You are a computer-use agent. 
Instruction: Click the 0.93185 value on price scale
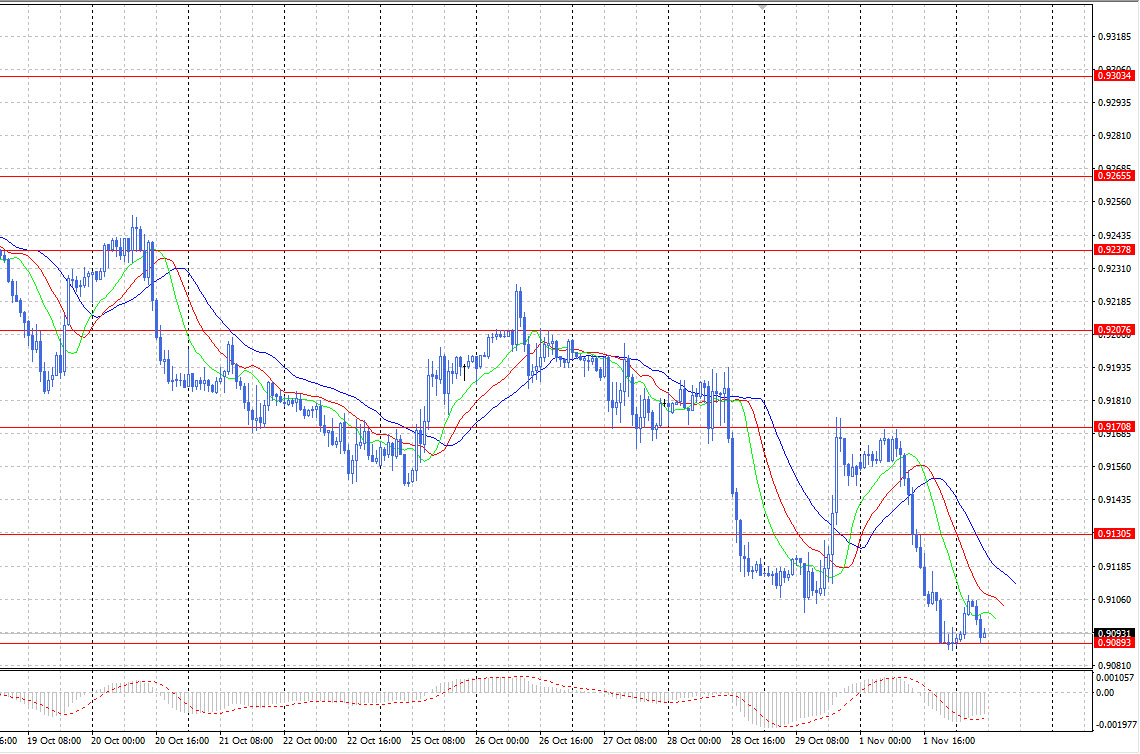[1114, 36]
